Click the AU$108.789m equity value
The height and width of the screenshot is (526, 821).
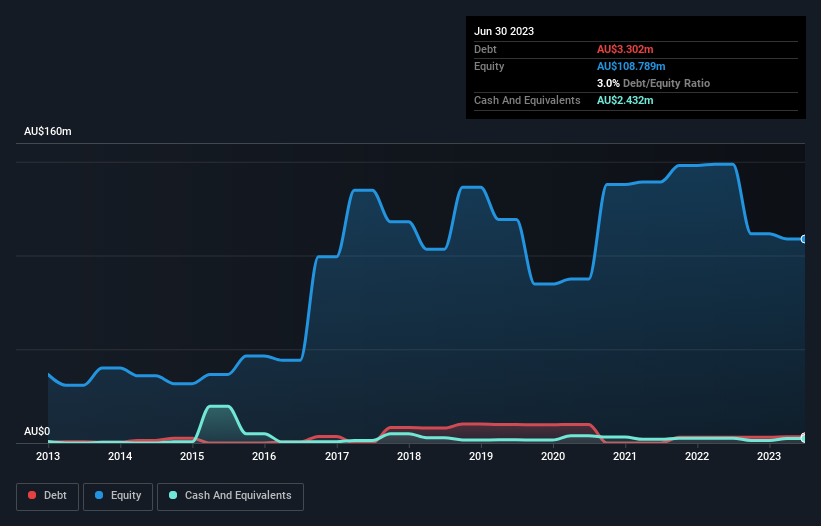[631, 66]
